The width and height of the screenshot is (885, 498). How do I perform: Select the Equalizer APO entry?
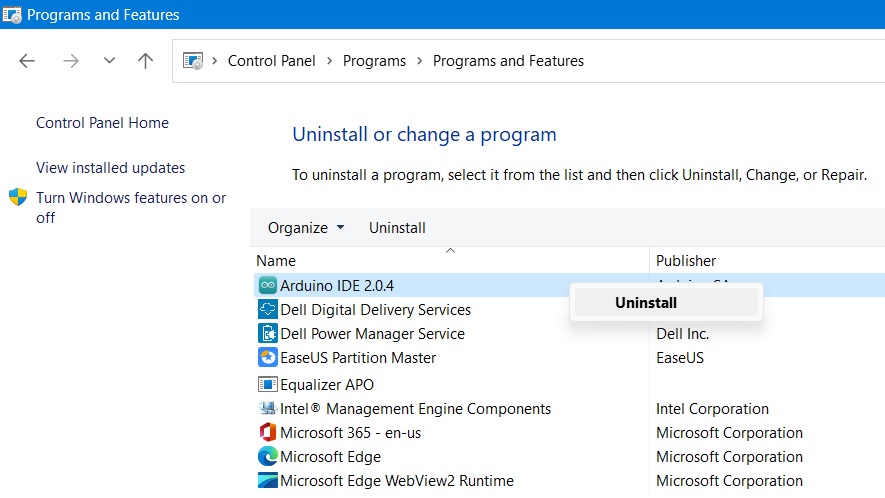327,385
